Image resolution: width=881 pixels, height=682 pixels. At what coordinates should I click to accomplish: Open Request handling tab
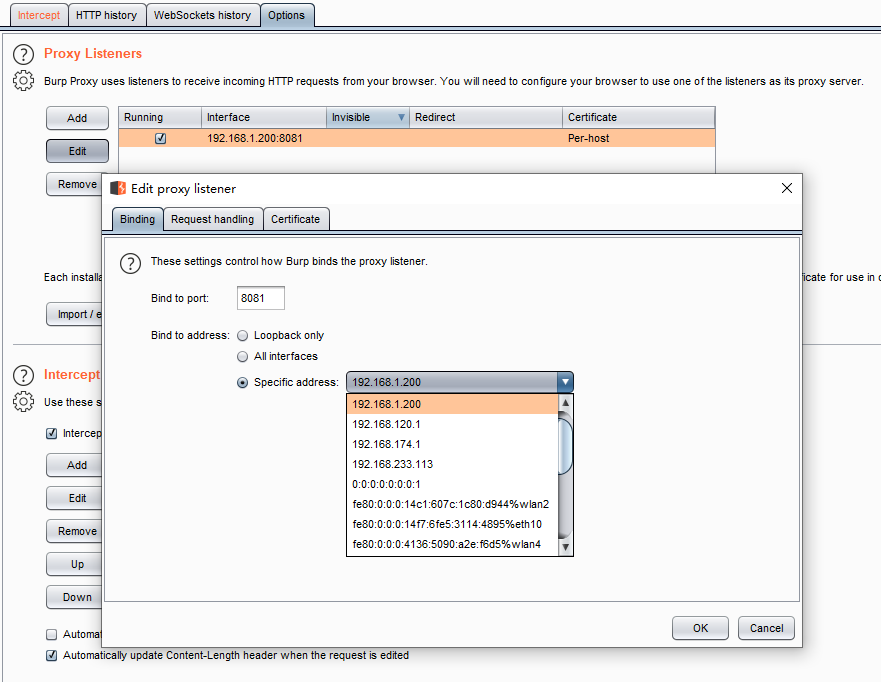212,219
